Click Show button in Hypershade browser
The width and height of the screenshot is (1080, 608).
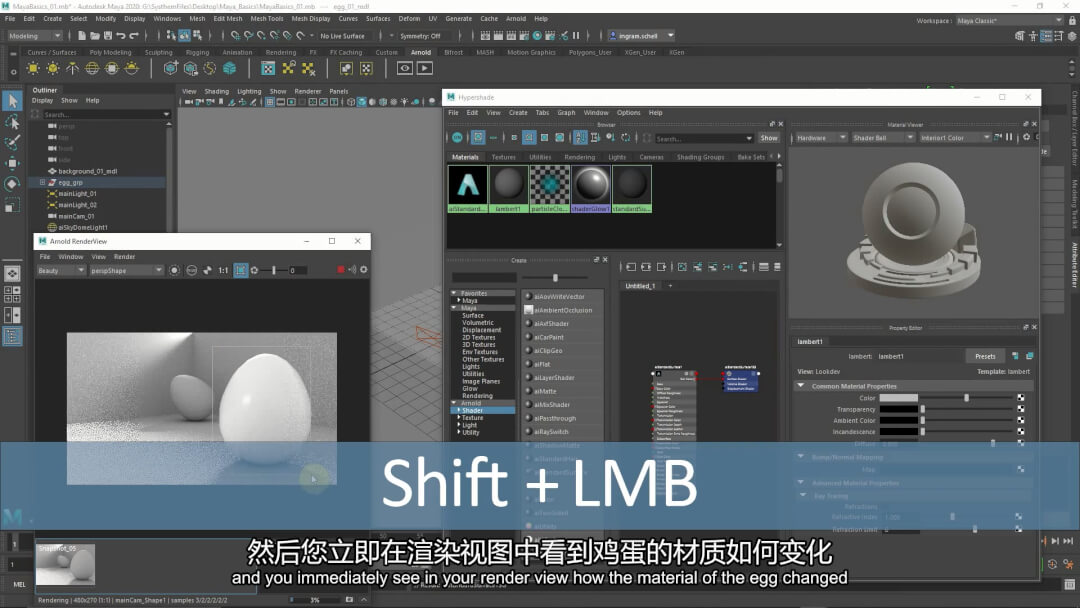point(769,138)
